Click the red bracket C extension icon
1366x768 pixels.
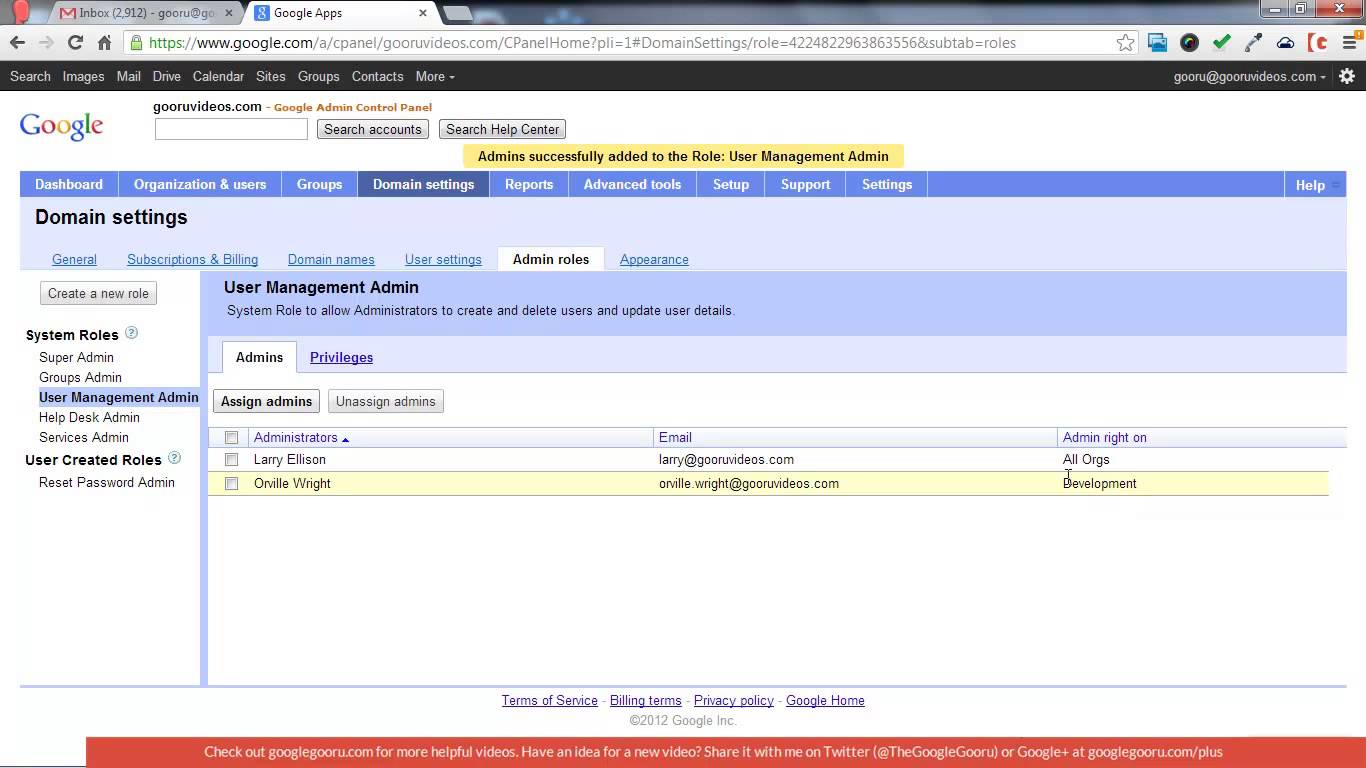point(1318,43)
